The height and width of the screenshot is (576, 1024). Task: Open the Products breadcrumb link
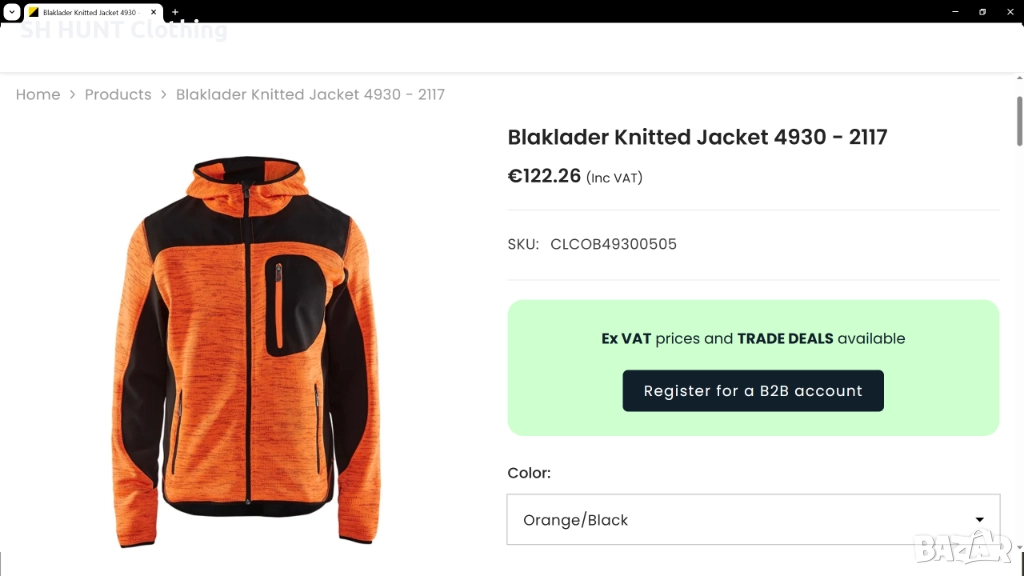pos(118,95)
